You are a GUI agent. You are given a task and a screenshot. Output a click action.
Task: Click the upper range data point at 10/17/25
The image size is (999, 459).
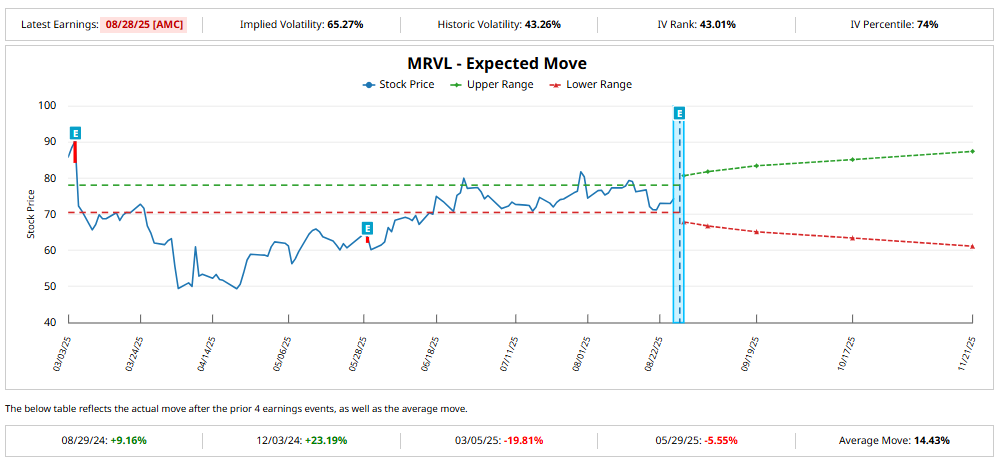tap(852, 159)
